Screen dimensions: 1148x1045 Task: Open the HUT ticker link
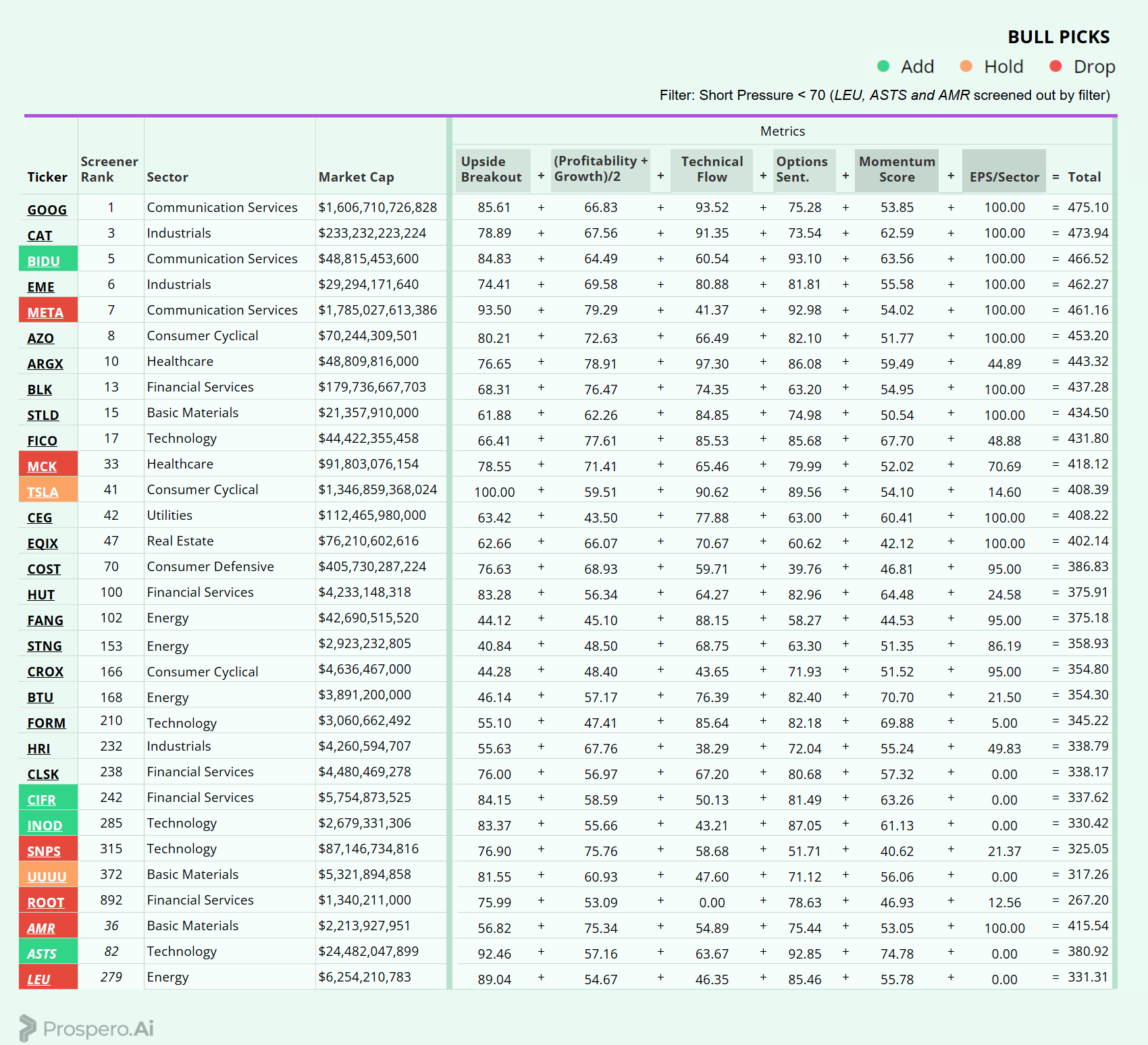pyautogui.click(x=41, y=595)
